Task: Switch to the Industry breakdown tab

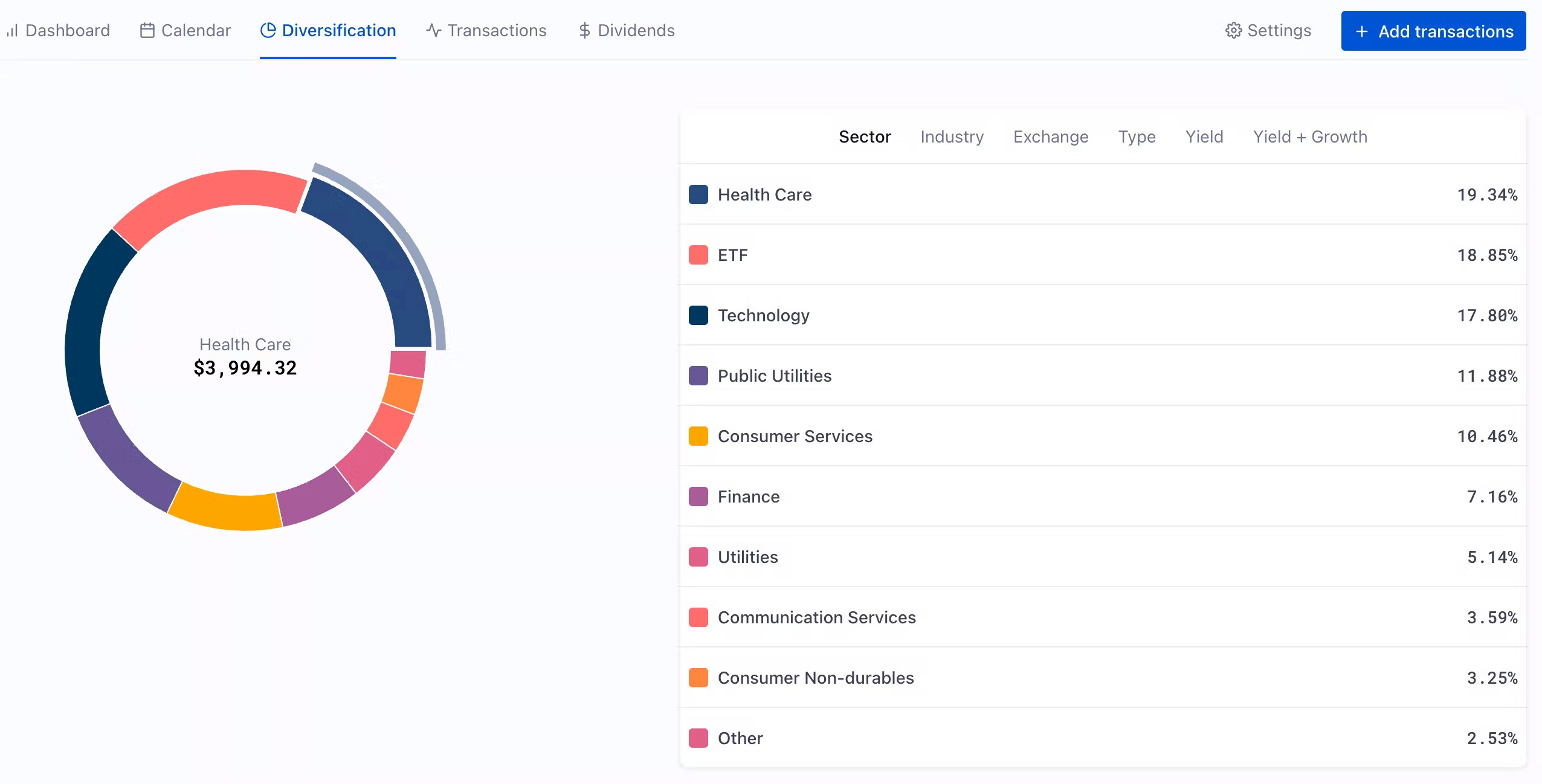Action: click(x=952, y=137)
